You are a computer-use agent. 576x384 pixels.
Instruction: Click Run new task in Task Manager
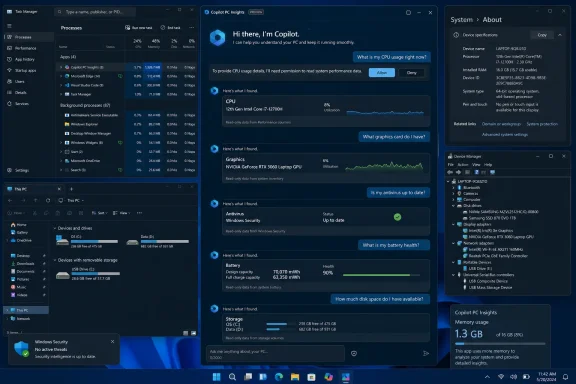138,28
